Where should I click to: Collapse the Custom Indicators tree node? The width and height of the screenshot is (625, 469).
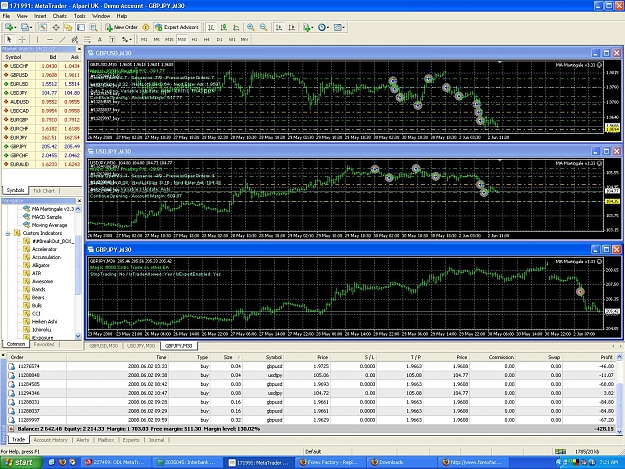pos(8,233)
